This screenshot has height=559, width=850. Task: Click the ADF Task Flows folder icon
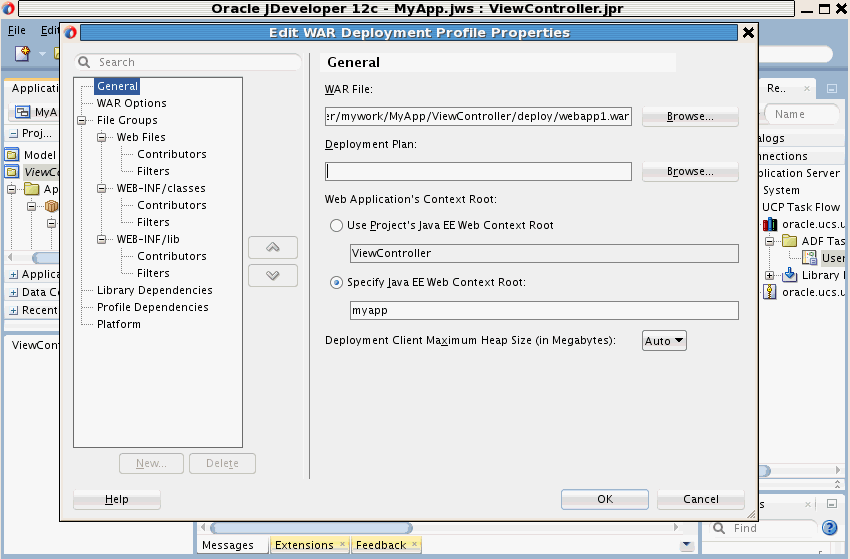click(x=789, y=241)
